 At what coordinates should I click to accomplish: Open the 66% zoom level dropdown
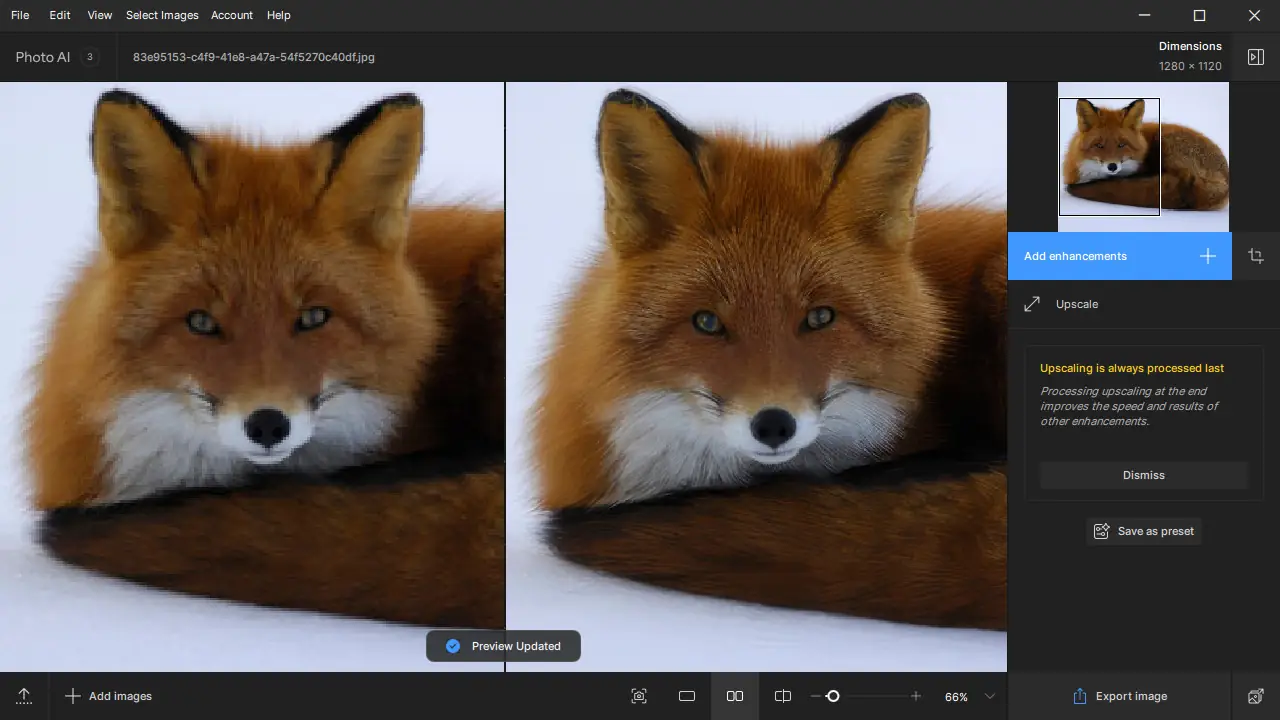click(x=989, y=696)
